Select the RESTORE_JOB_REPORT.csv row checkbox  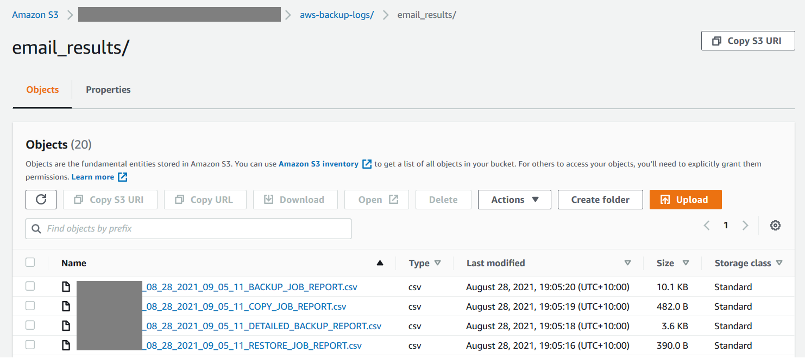[x=30, y=345]
